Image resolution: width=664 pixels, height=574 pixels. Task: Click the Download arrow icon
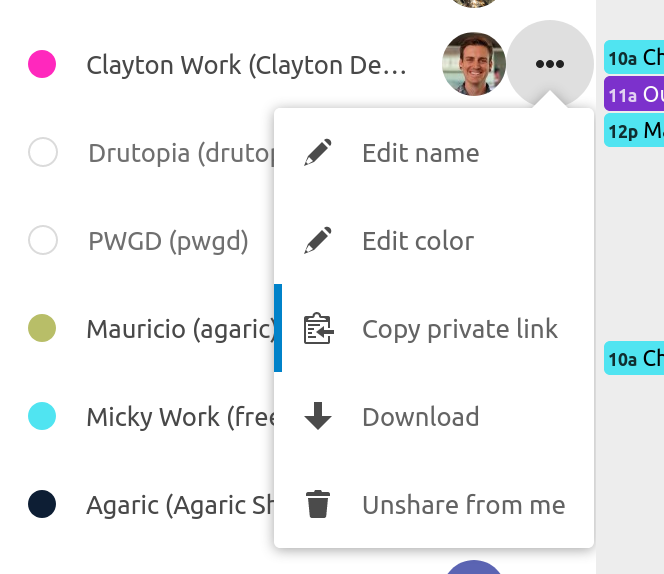pyautogui.click(x=318, y=417)
